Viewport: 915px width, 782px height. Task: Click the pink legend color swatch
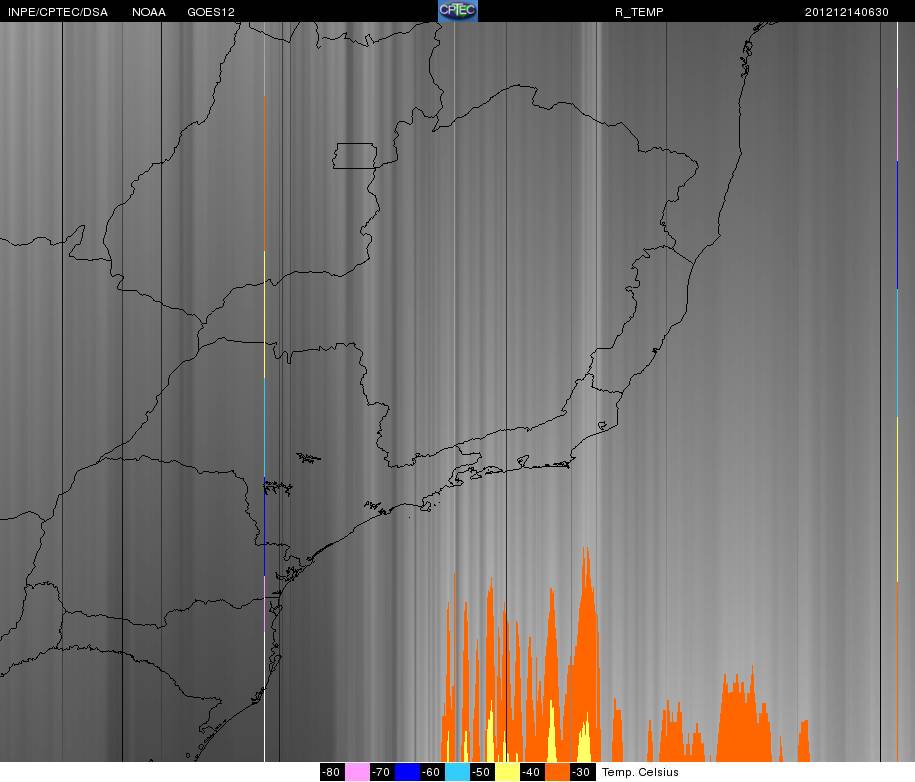click(x=357, y=772)
